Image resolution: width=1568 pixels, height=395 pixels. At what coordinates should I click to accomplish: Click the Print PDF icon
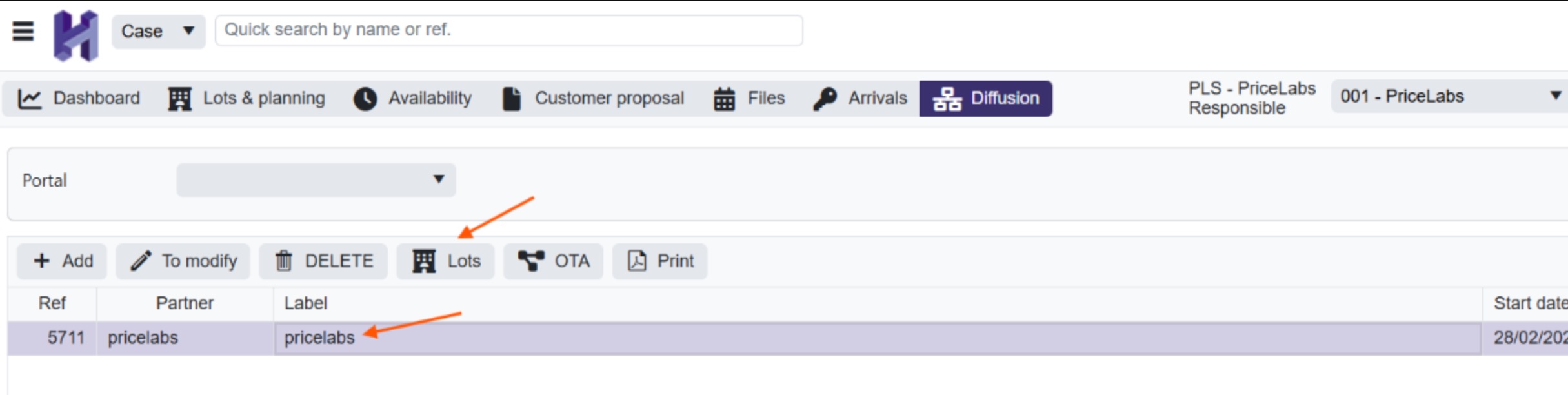pyautogui.click(x=637, y=261)
